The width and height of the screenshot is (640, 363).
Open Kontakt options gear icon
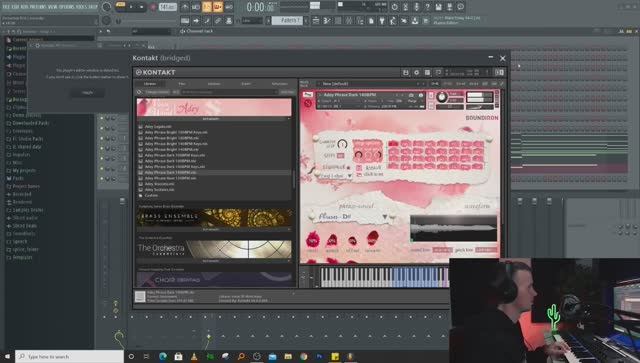(x=416, y=72)
